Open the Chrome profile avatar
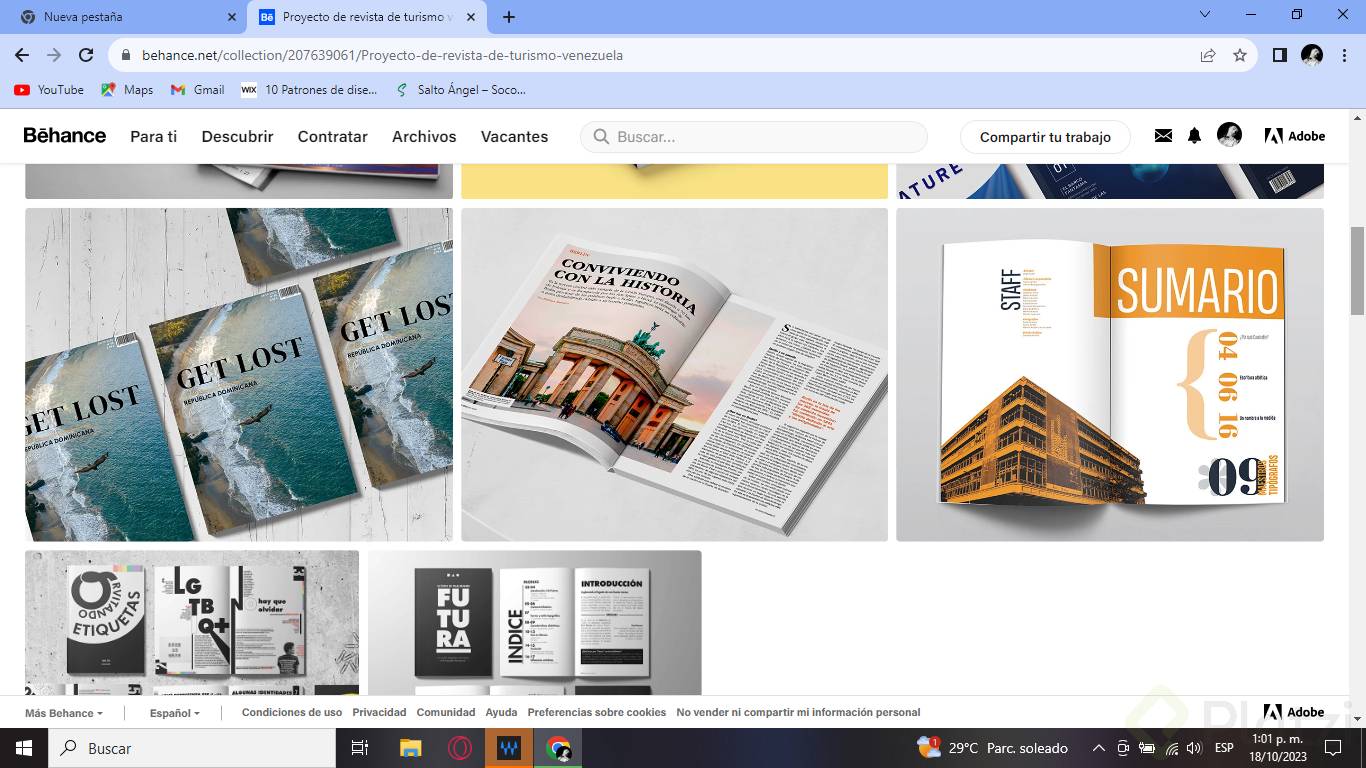 1312,55
